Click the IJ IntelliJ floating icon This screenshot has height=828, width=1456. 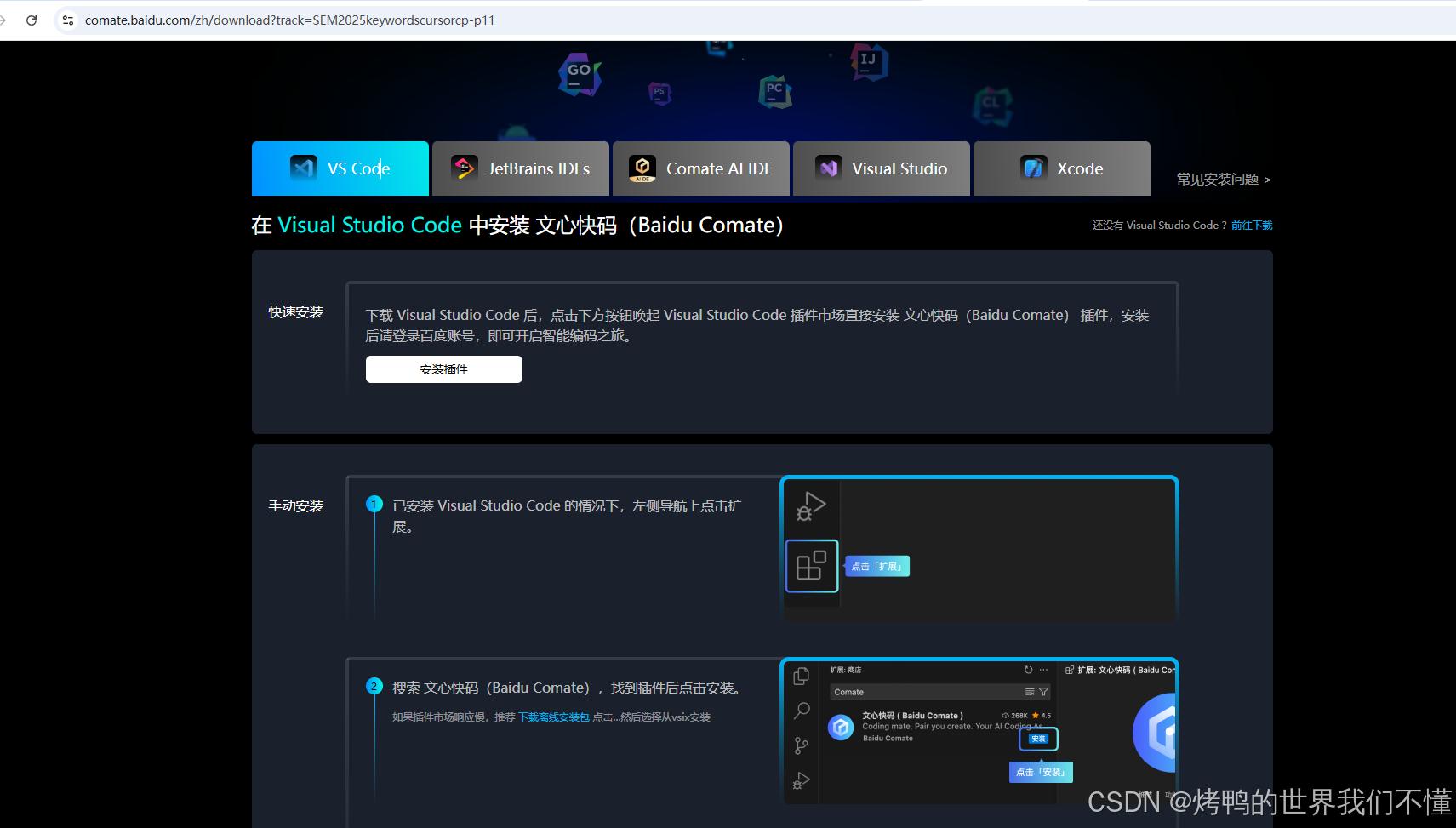pos(869,61)
